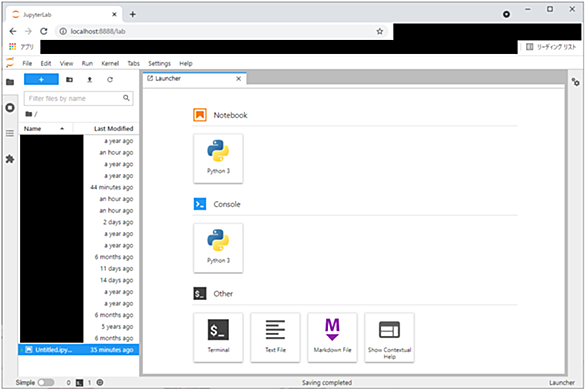The width and height of the screenshot is (586, 390).
Task: Click the Notebook section icon
Action: tap(200, 115)
